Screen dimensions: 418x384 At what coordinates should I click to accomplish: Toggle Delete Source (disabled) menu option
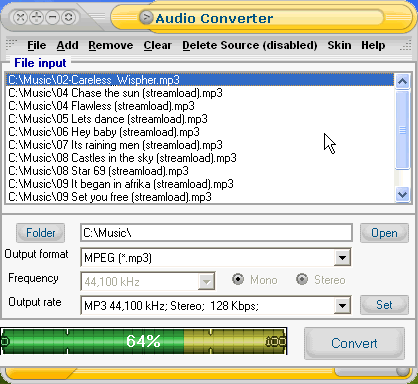click(x=250, y=45)
